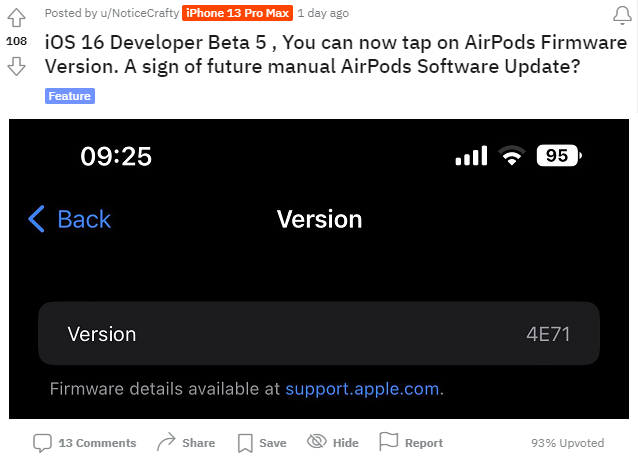The width and height of the screenshot is (638, 466).
Task: Click the cellular signal bars icon
Action: pyautogui.click(x=471, y=155)
